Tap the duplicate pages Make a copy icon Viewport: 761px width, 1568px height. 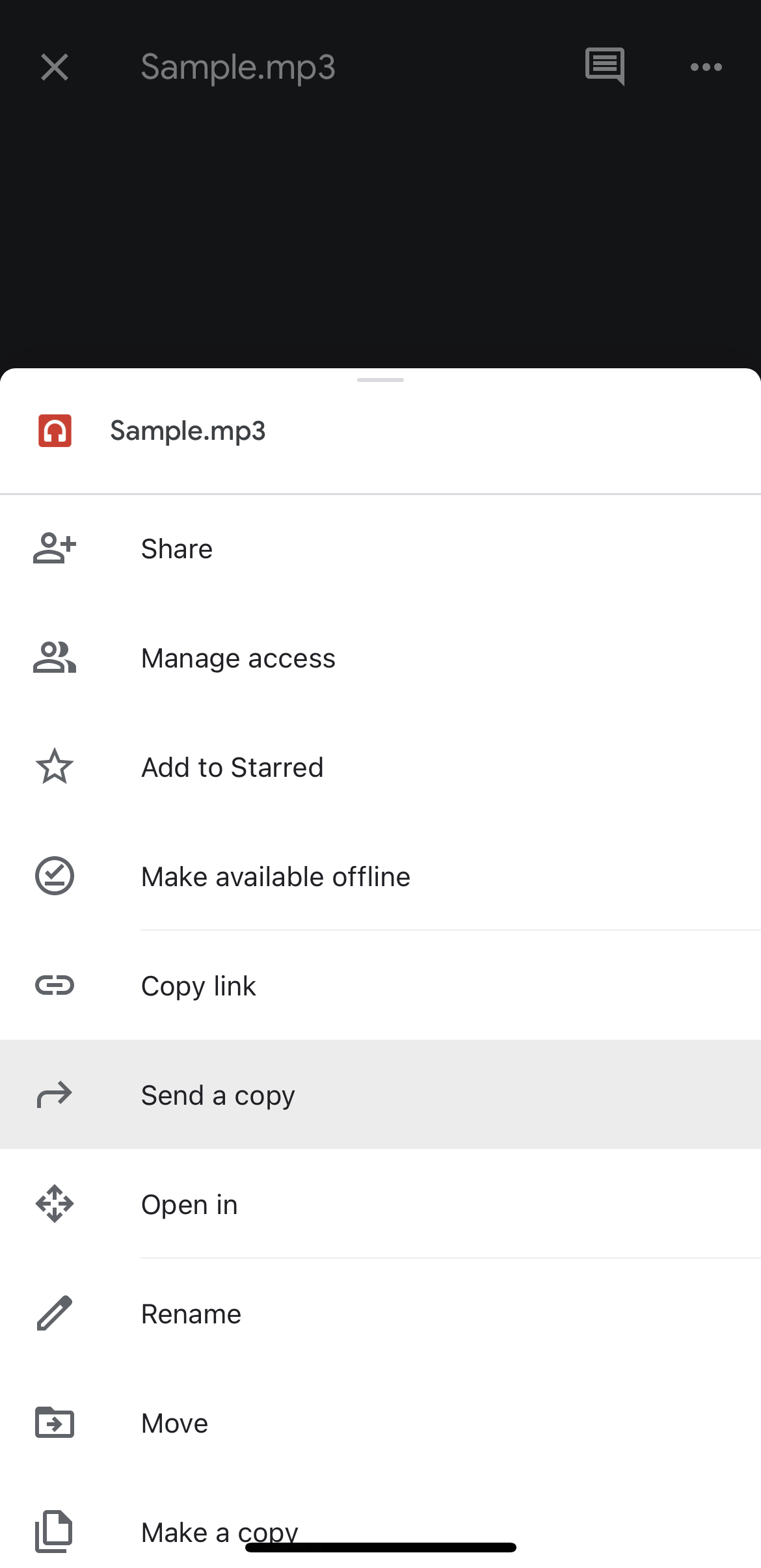pyautogui.click(x=54, y=1532)
